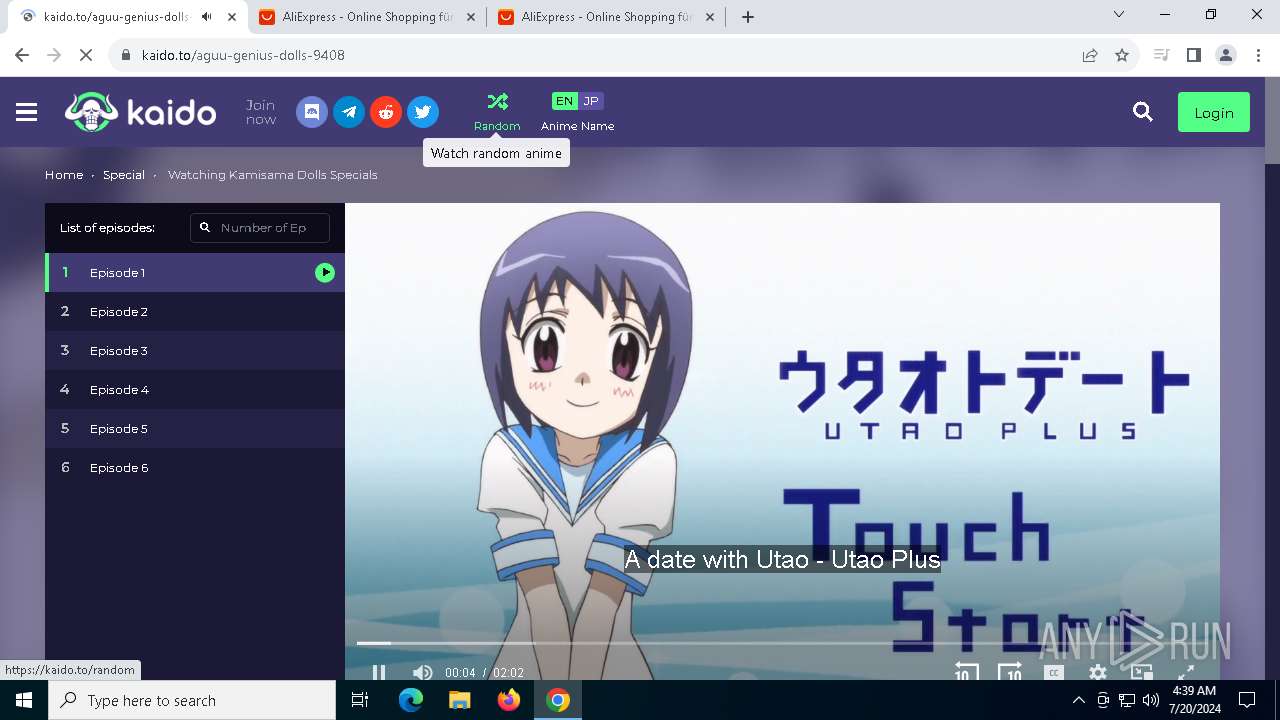The height and width of the screenshot is (720, 1280).
Task: Open Chrome tab search dropdown
Action: point(1119,15)
